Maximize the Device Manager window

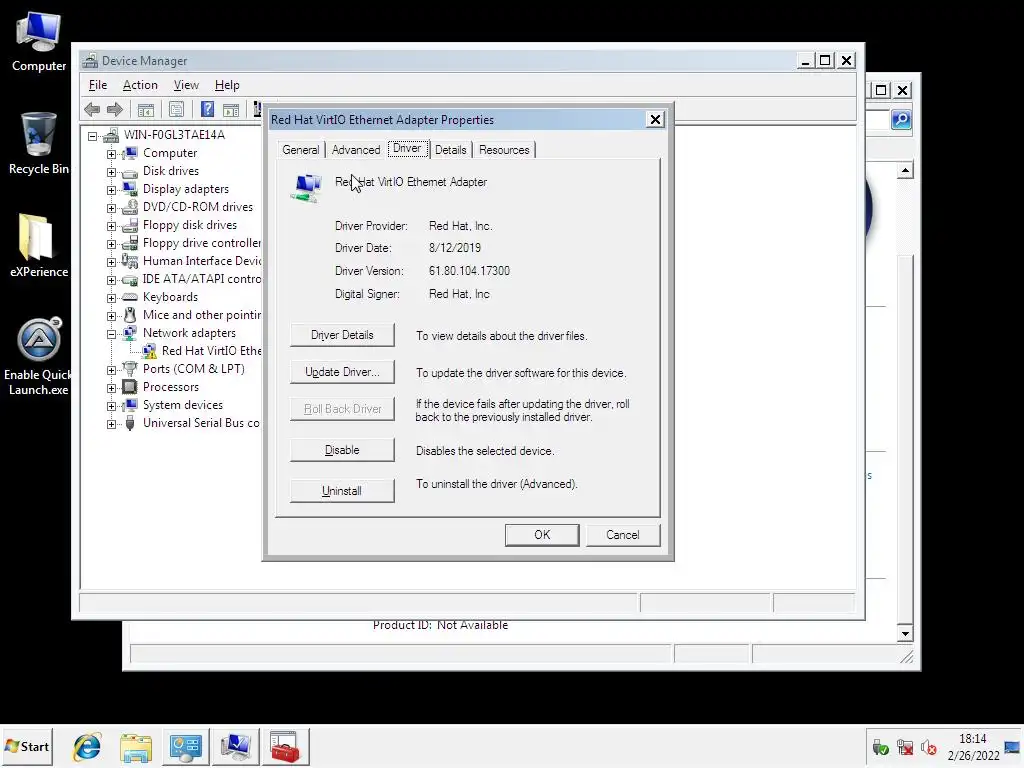click(825, 61)
